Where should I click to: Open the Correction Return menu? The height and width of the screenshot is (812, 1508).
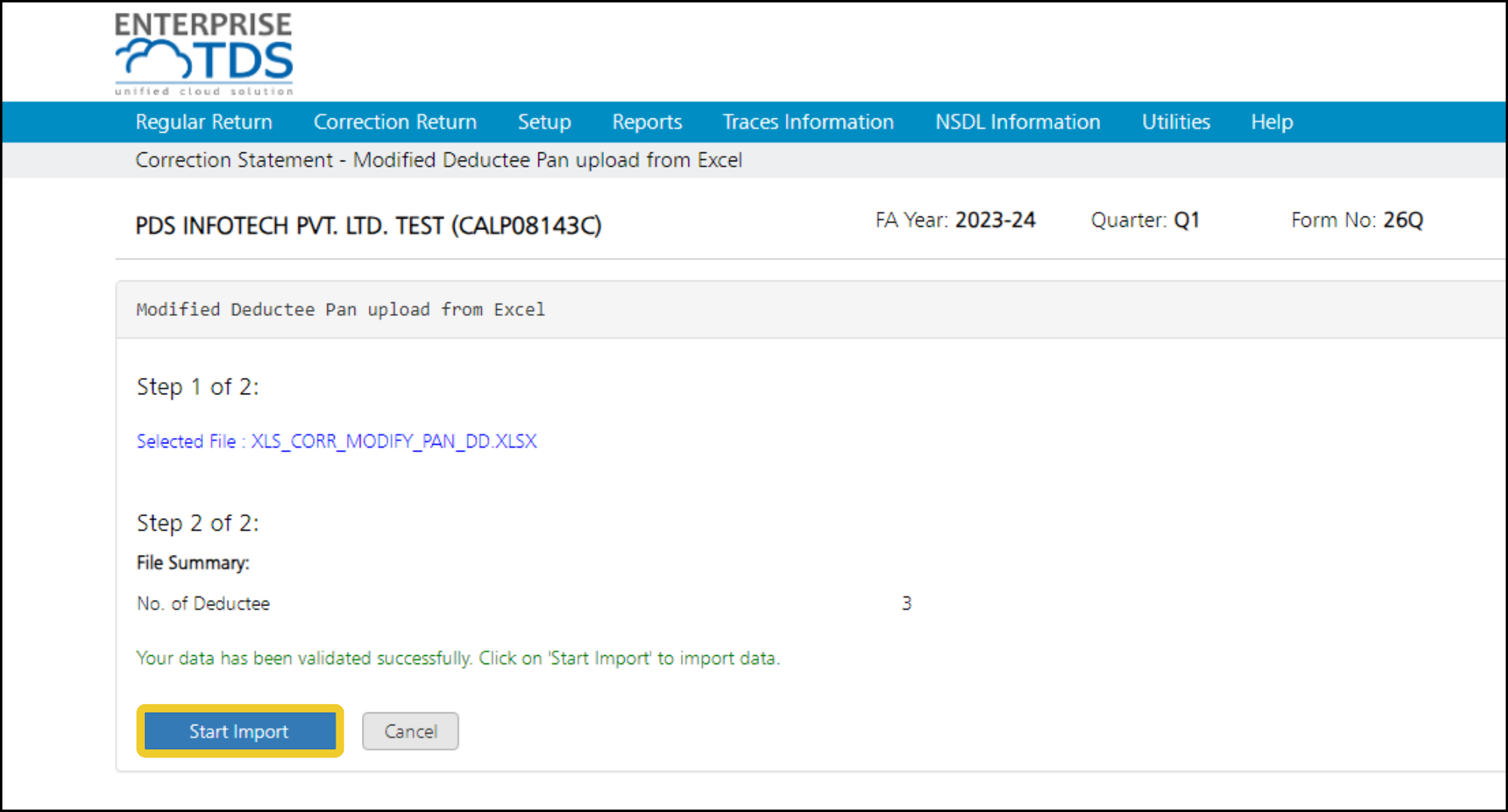coord(395,122)
